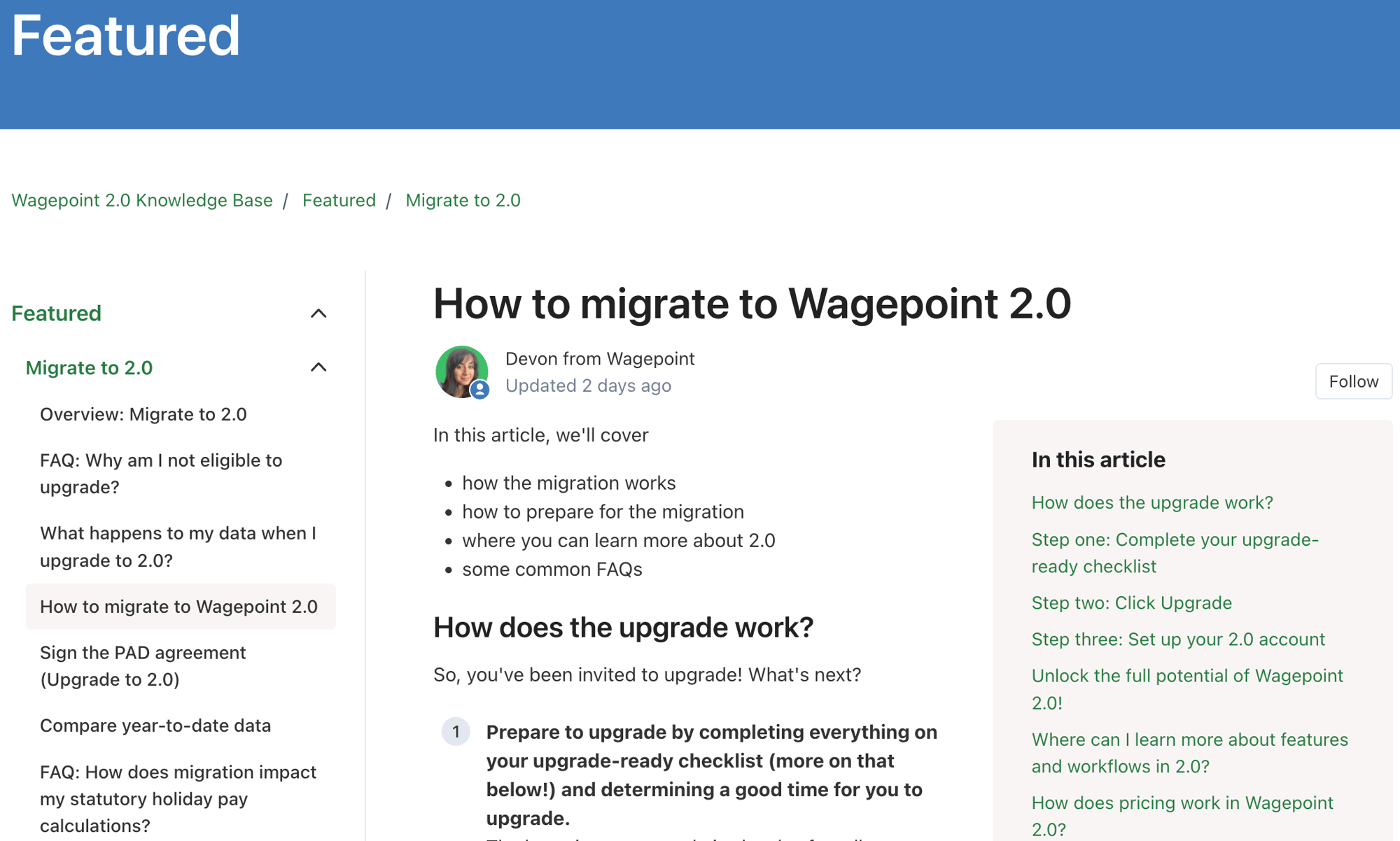Viewport: 1400px width, 841px height.
Task: Click the bold Prepare to upgrade paragraph
Action: pos(712,775)
